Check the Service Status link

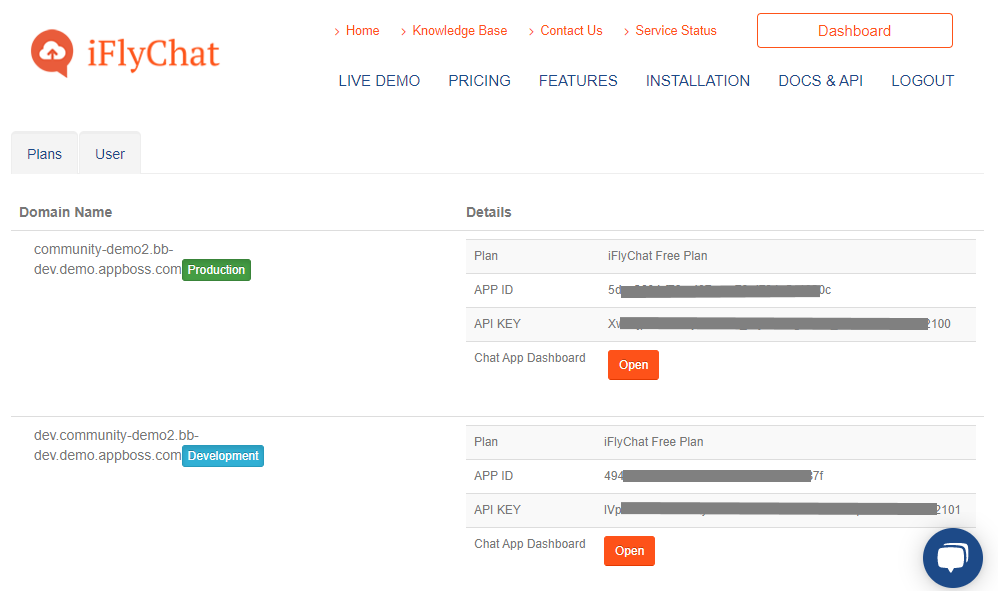[676, 31]
